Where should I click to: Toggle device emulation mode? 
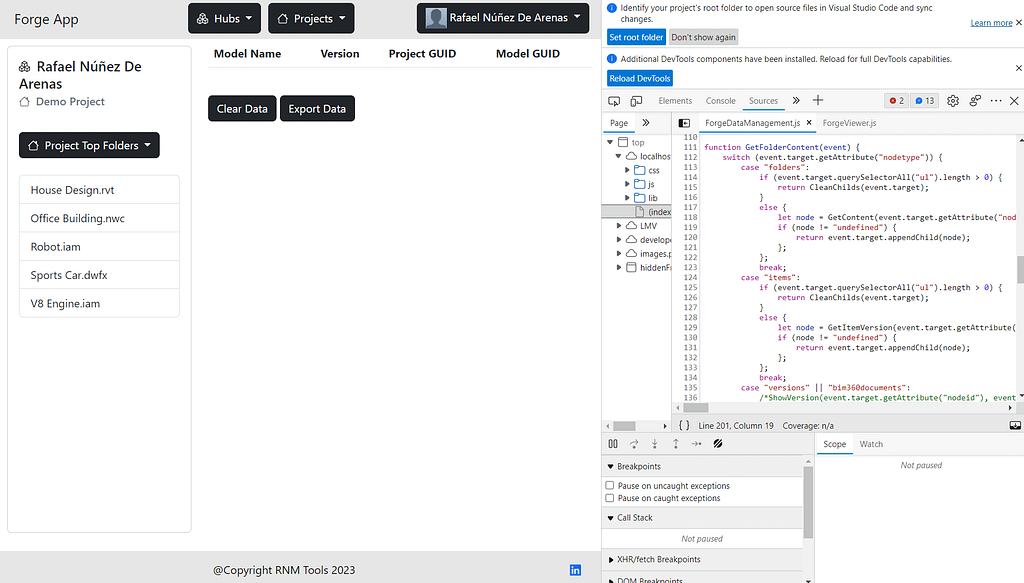(x=636, y=101)
